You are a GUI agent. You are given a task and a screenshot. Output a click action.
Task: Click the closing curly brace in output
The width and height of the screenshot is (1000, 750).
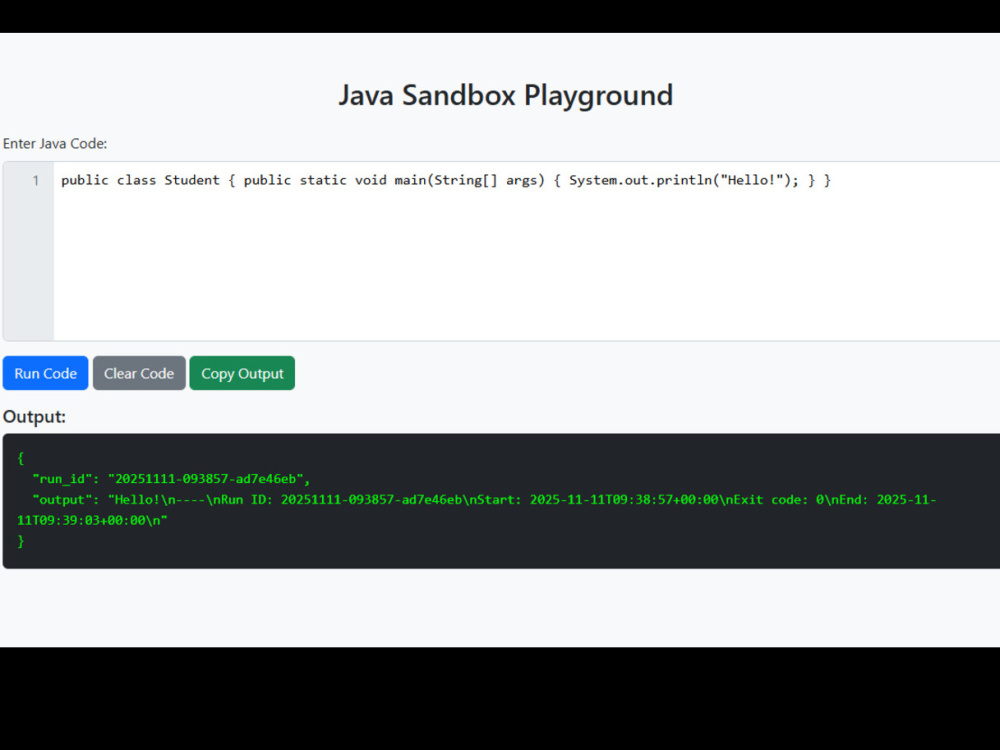[20, 541]
